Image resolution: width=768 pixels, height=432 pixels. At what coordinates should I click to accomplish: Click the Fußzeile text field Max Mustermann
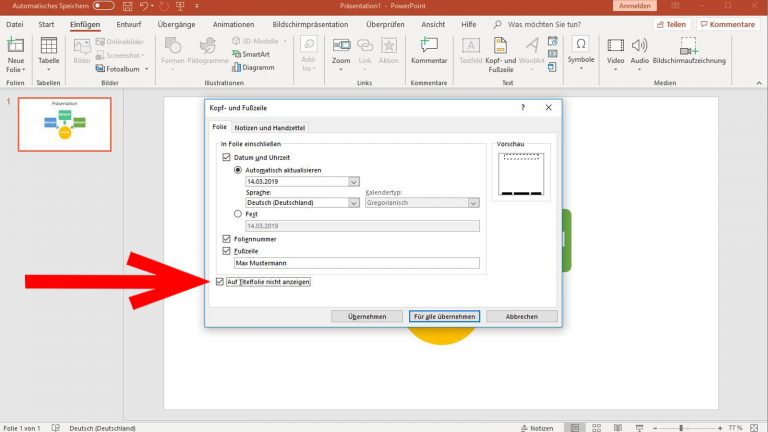[356, 263]
